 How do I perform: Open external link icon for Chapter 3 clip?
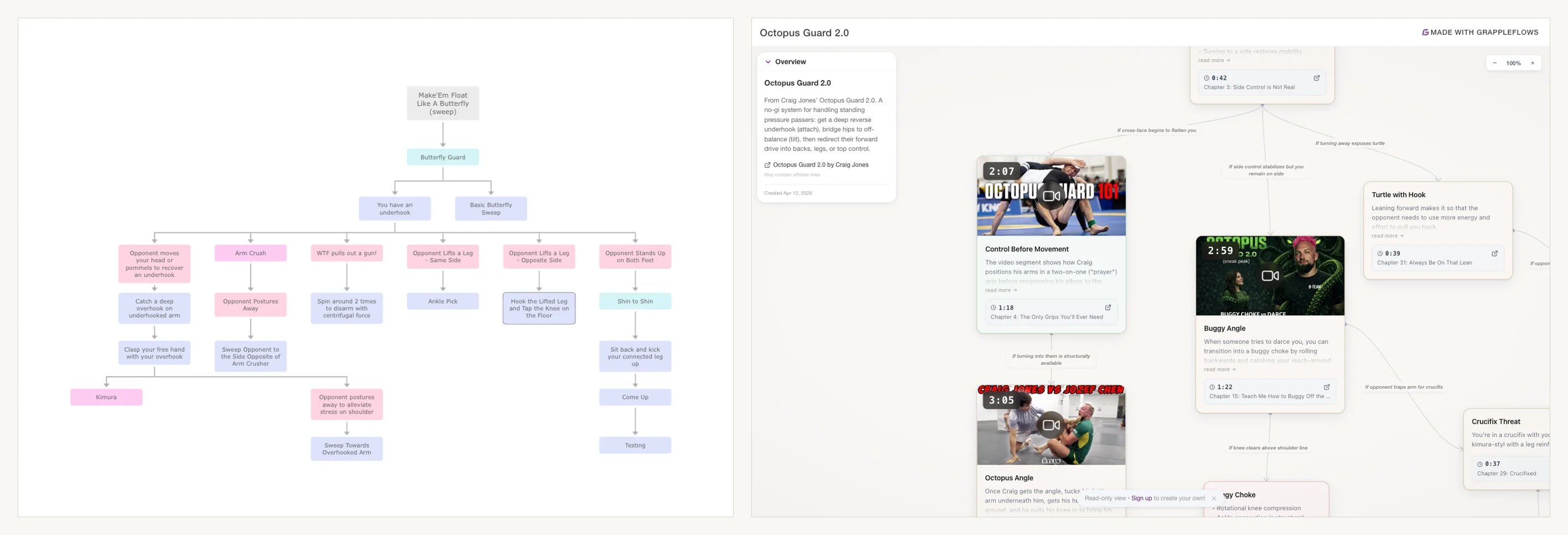click(1316, 78)
